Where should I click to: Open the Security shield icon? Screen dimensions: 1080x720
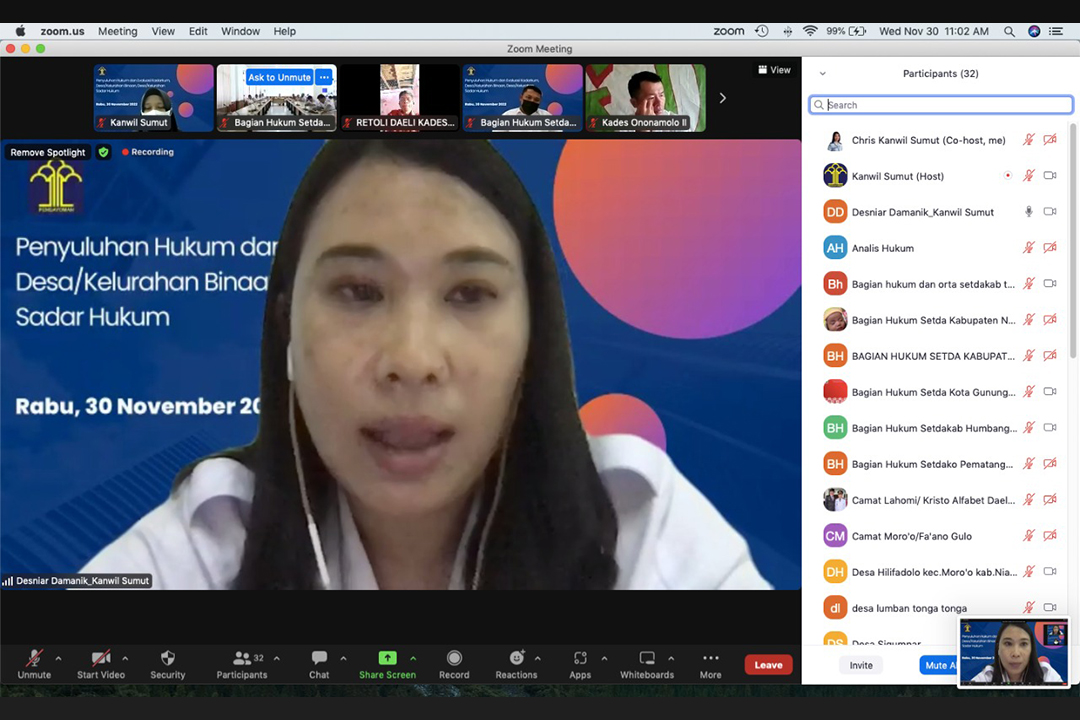click(x=168, y=659)
